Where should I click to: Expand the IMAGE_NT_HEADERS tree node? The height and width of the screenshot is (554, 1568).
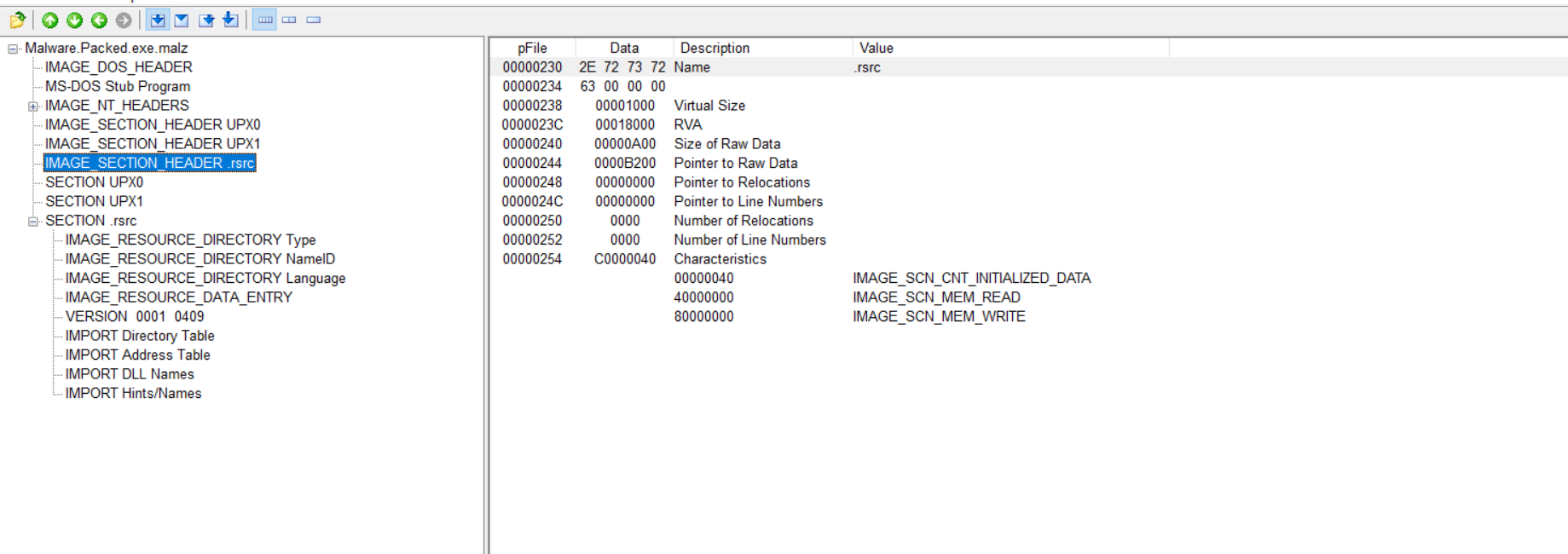[33, 107]
